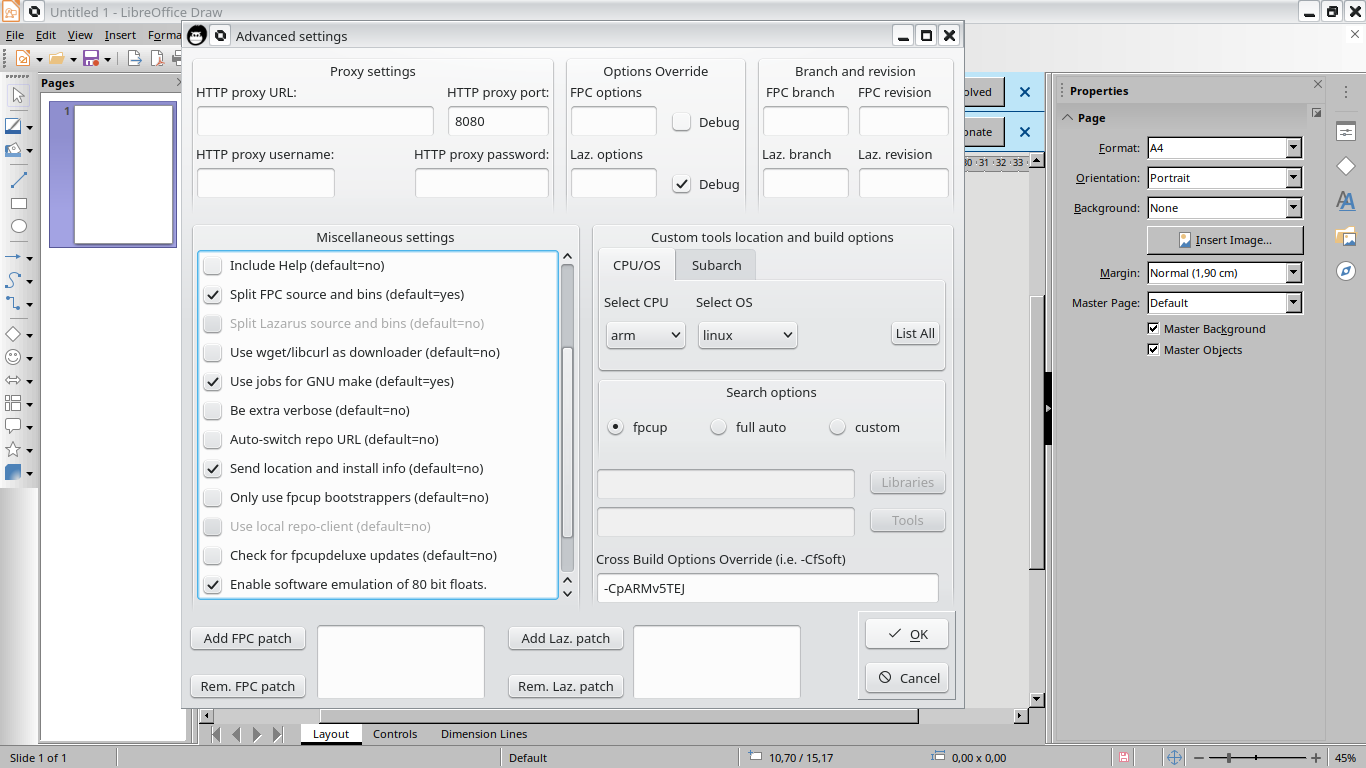Viewport: 1366px width, 768px height.
Task: Click the Fit slide to window icon
Action: pos(1175,758)
